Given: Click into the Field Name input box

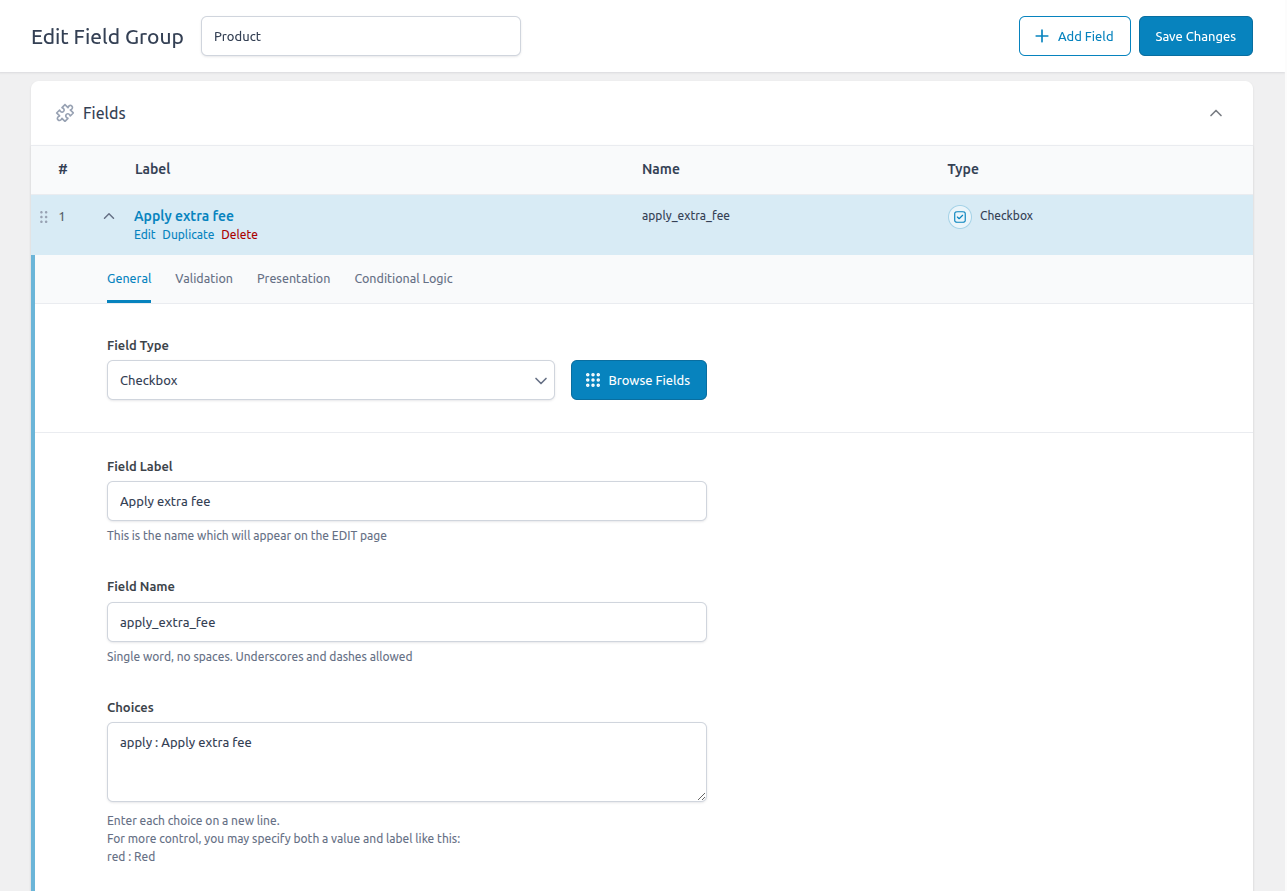Looking at the screenshot, I should coord(406,622).
